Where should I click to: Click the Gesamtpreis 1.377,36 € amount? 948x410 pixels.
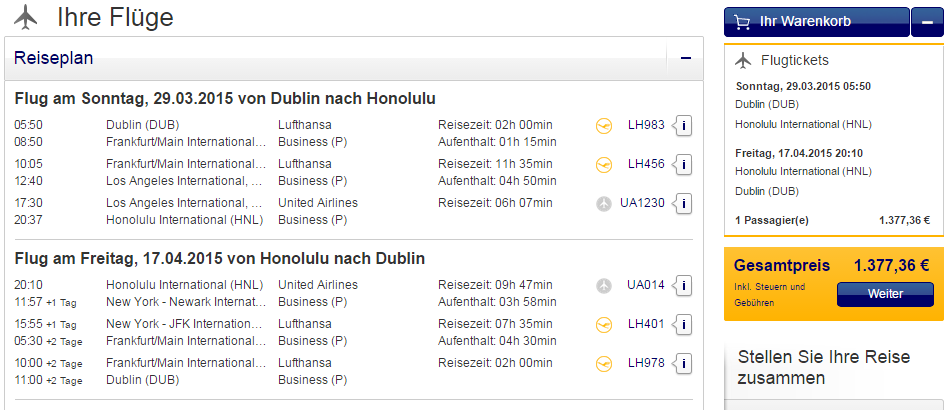tap(891, 265)
